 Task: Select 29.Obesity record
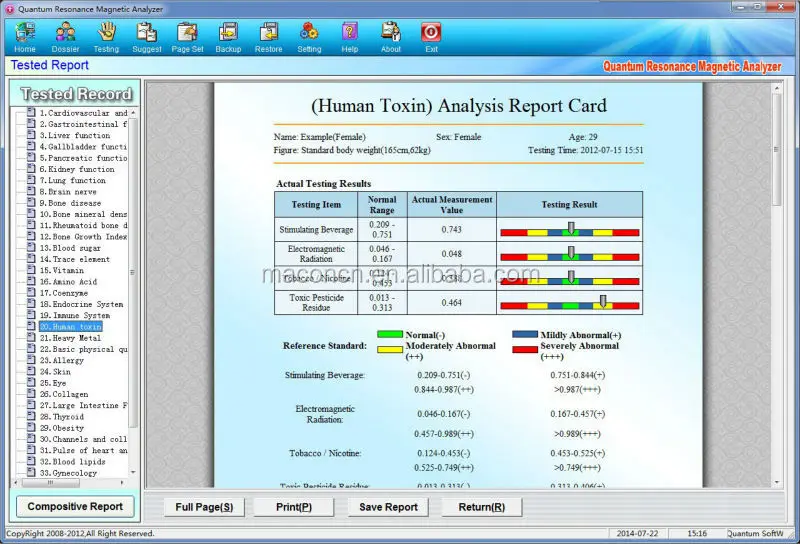pos(62,428)
